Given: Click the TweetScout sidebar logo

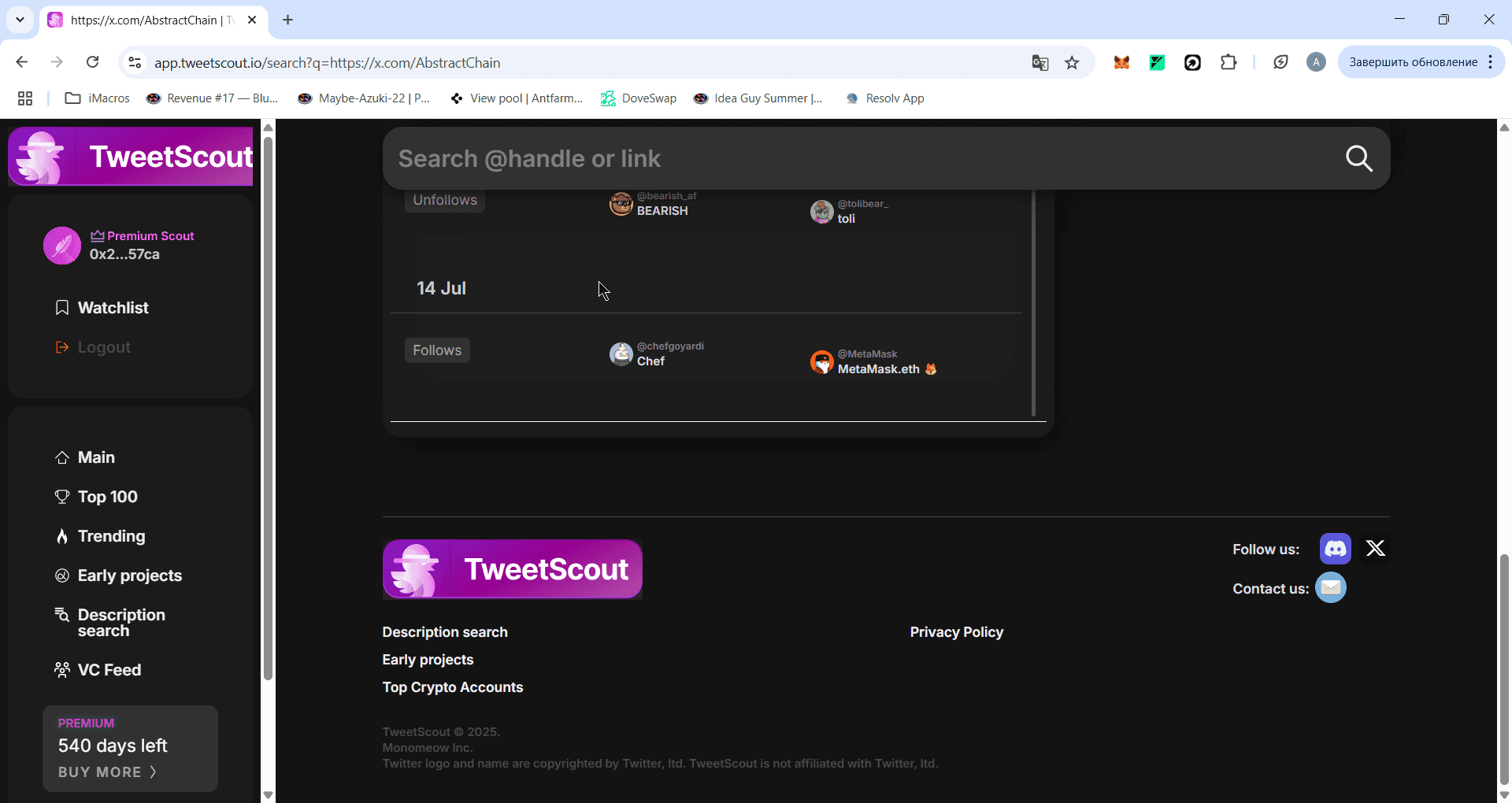Looking at the screenshot, I should coord(131,157).
